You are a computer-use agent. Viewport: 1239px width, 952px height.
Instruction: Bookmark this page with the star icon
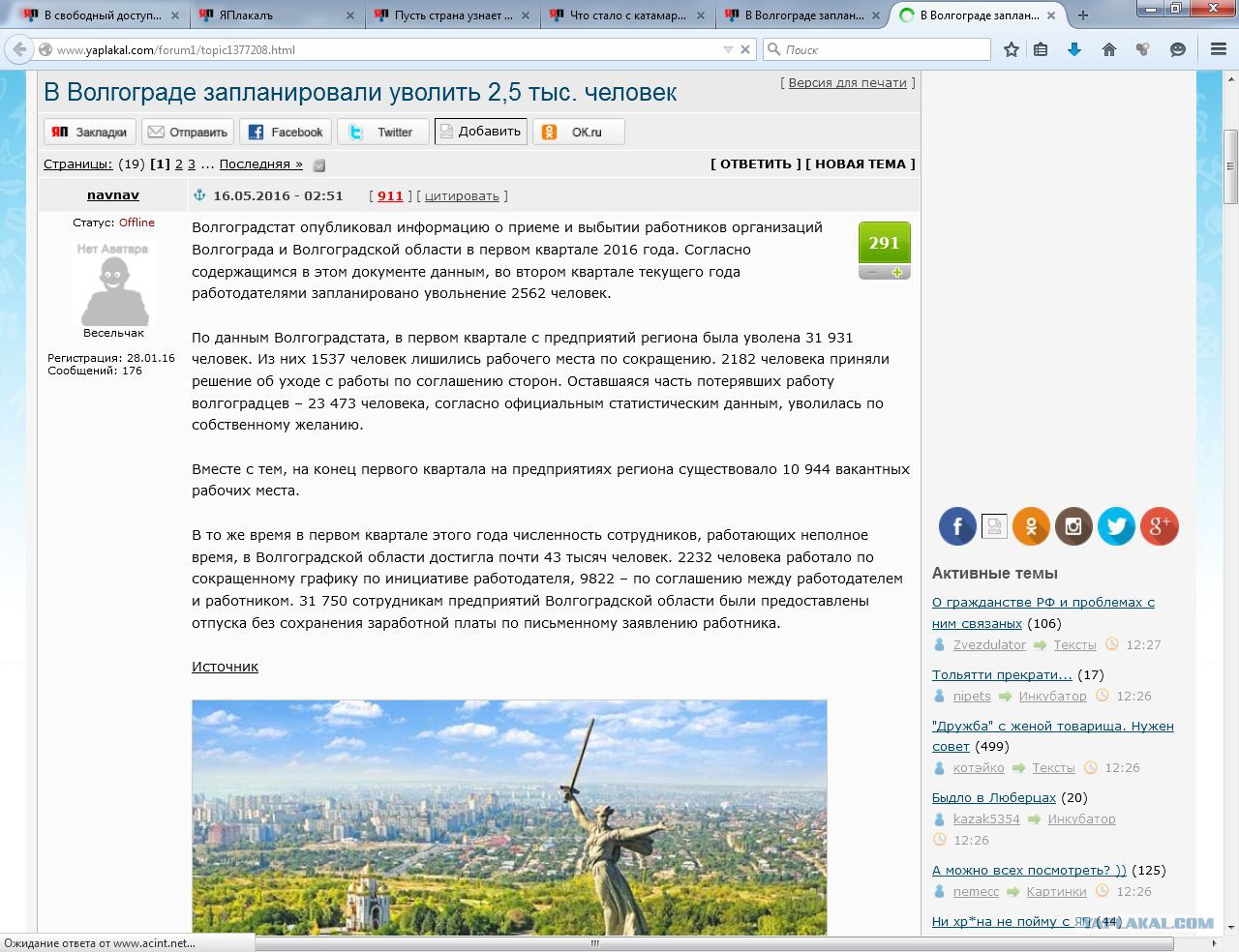(1011, 49)
